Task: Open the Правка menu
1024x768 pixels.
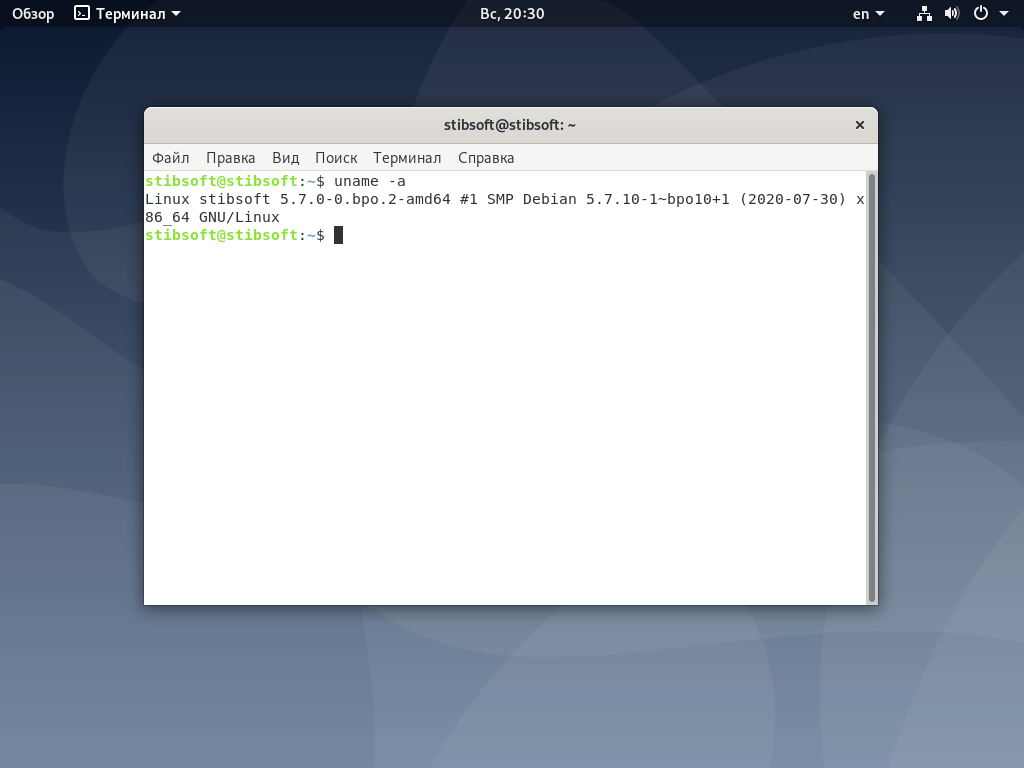Action: coord(231,158)
